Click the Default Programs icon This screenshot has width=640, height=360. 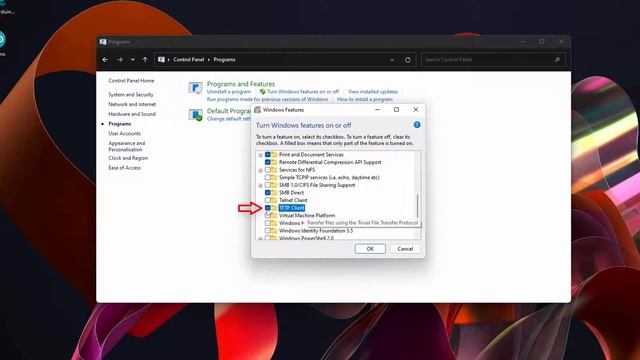point(196,115)
